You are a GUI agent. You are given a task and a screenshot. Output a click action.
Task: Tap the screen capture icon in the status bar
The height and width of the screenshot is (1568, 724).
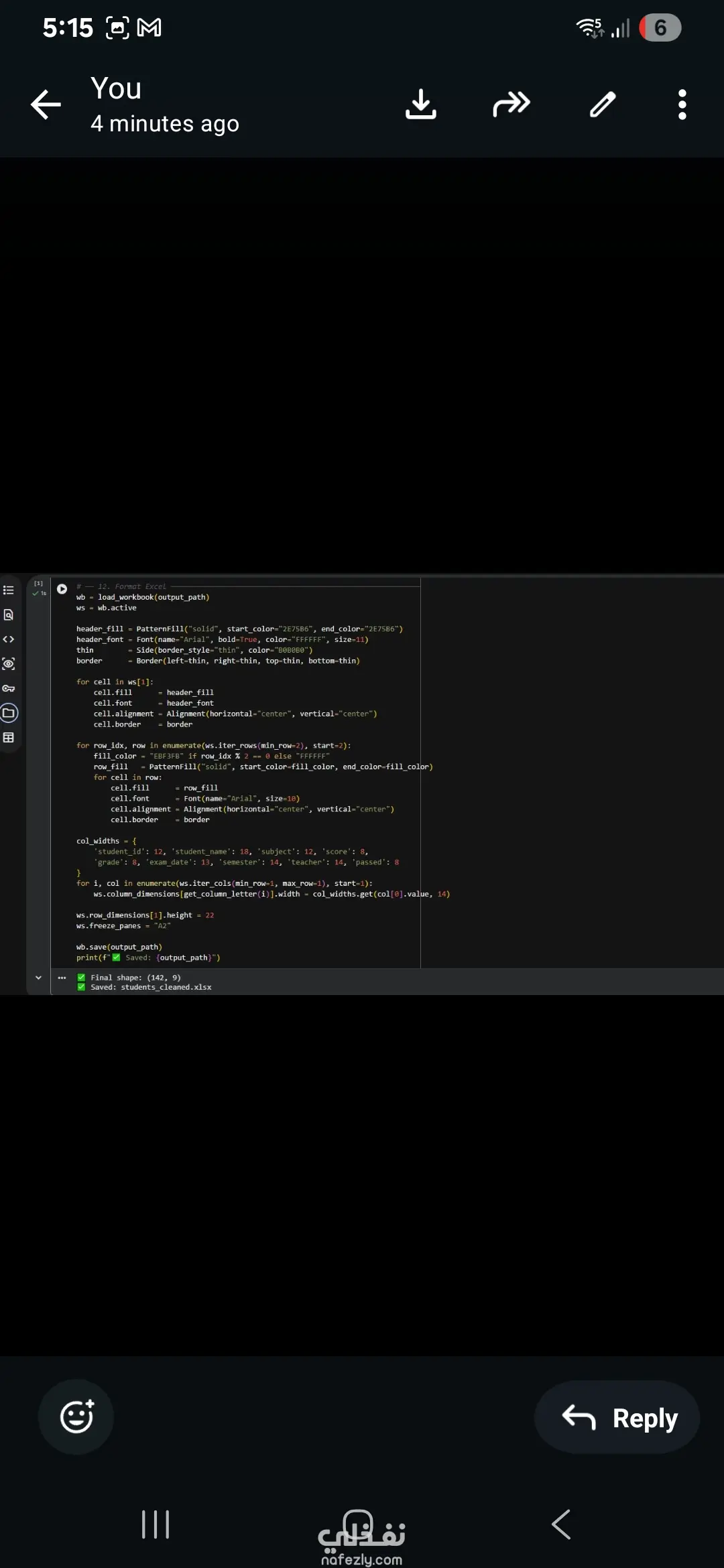117,27
